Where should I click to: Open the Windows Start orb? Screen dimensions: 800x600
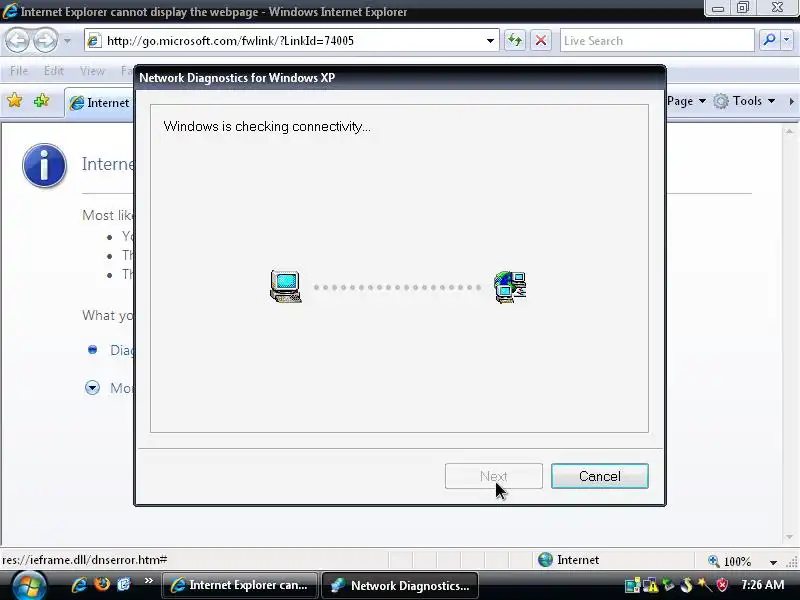pos(28,586)
